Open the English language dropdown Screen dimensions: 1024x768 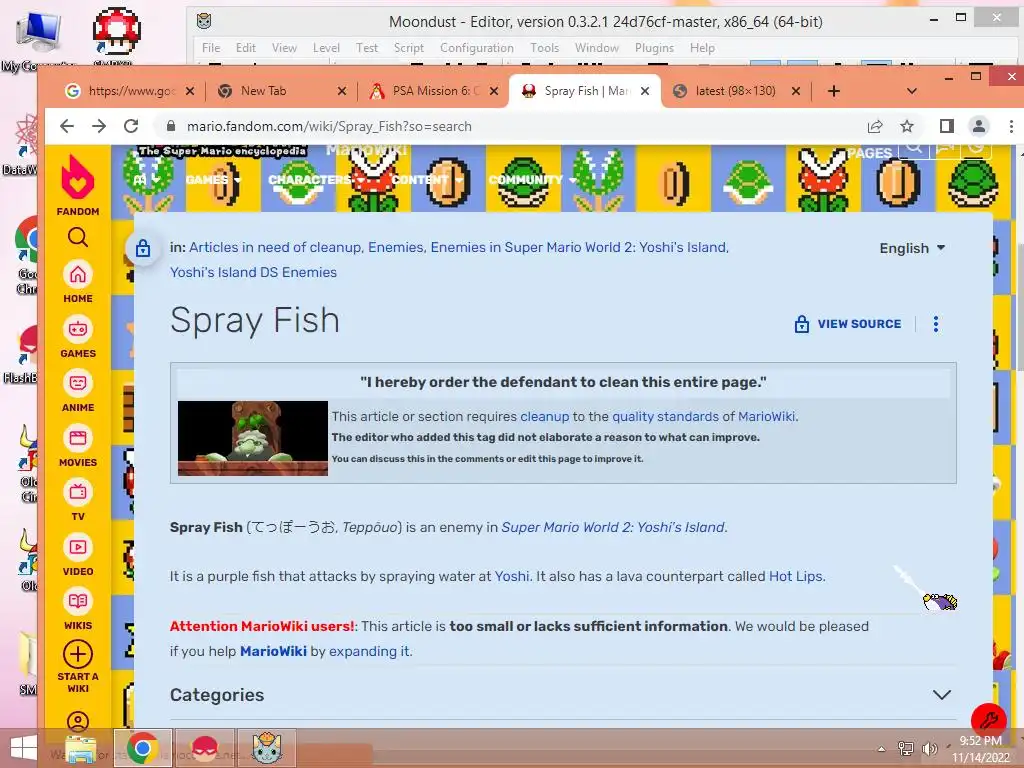pyautogui.click(x=912, y=248)
